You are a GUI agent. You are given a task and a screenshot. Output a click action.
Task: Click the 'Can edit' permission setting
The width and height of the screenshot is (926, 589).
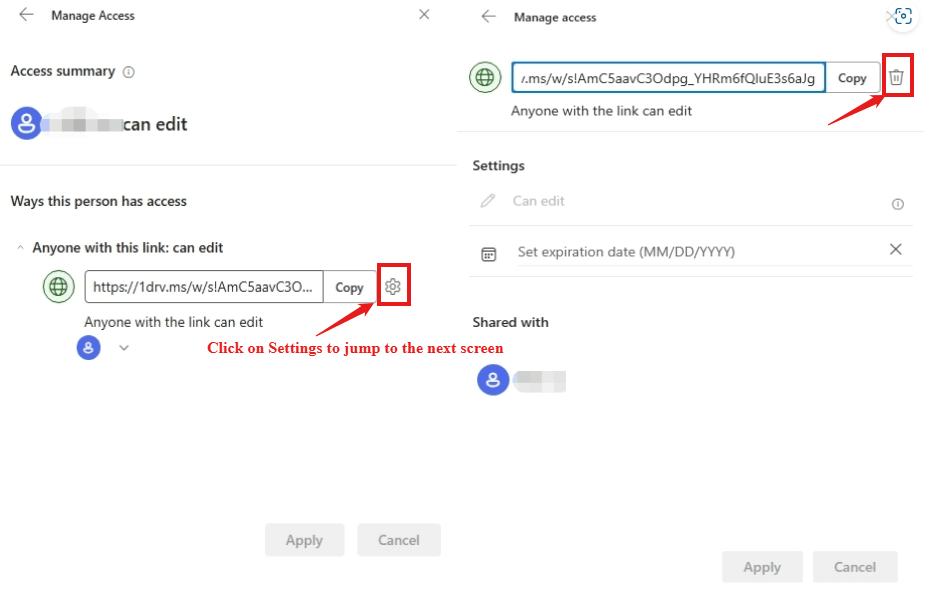[539, 201]
